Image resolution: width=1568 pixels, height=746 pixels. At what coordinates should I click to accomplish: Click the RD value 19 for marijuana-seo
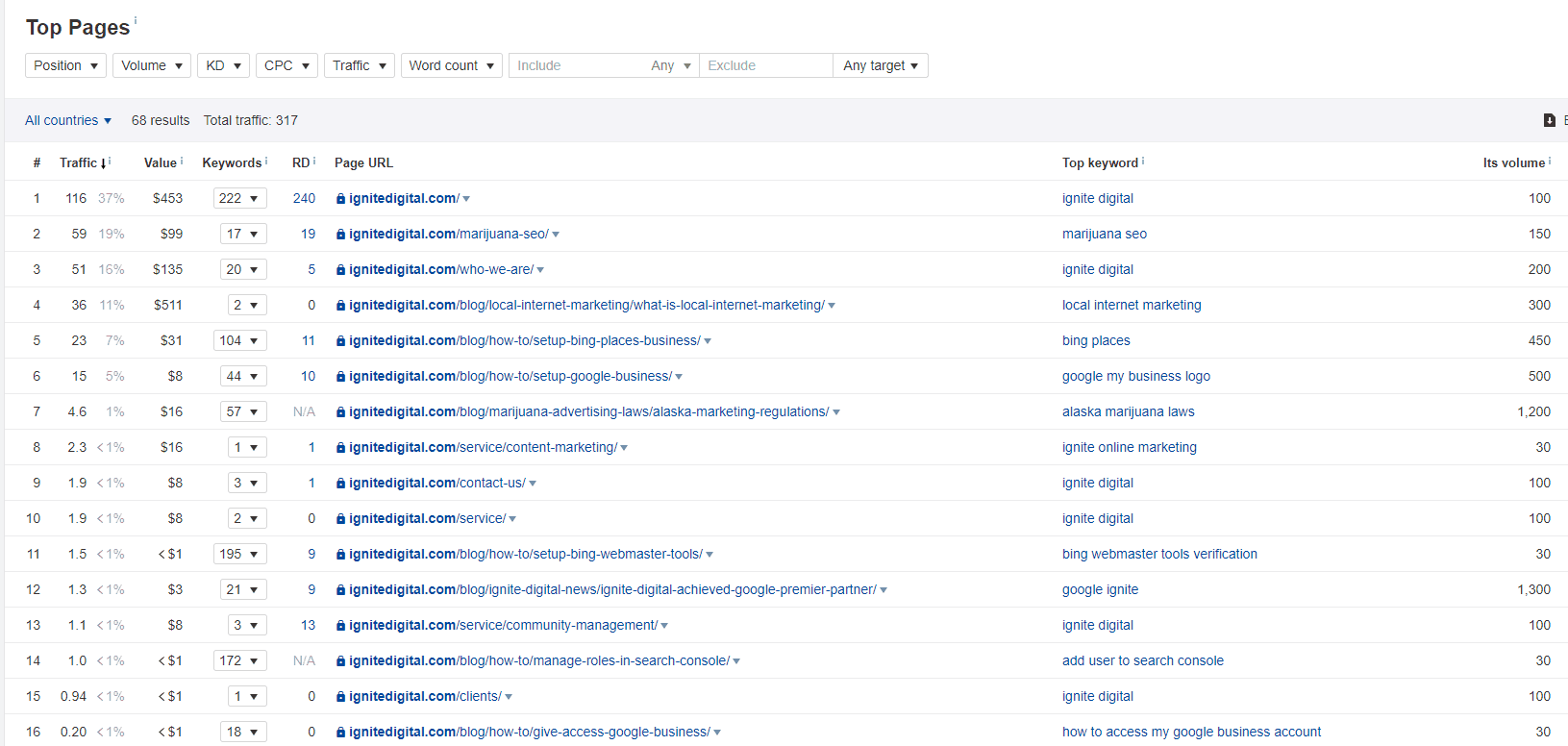tap(308, 234)
